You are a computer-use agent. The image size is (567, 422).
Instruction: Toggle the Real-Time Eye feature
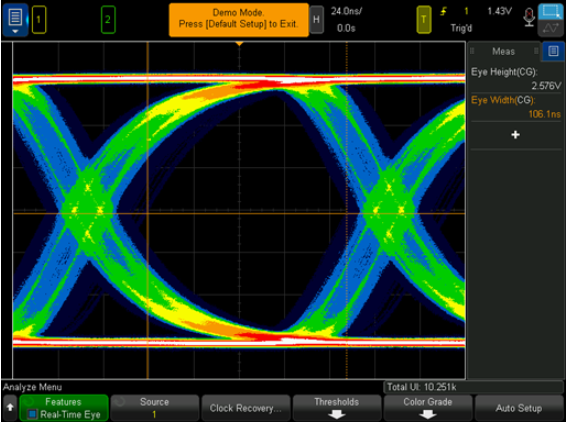click(x=64, y=408)
